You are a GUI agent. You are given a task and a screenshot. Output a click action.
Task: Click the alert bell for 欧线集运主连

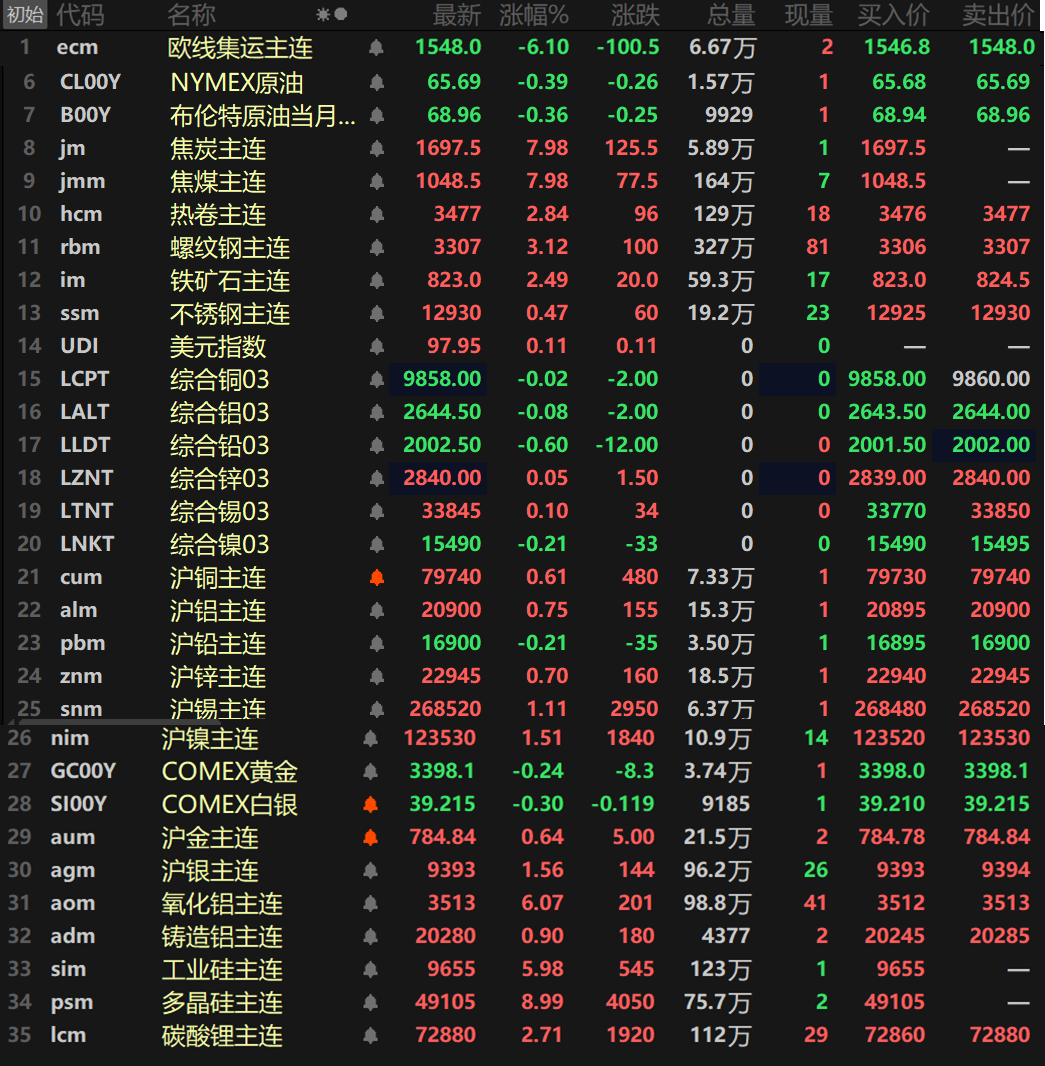[376, 48]
